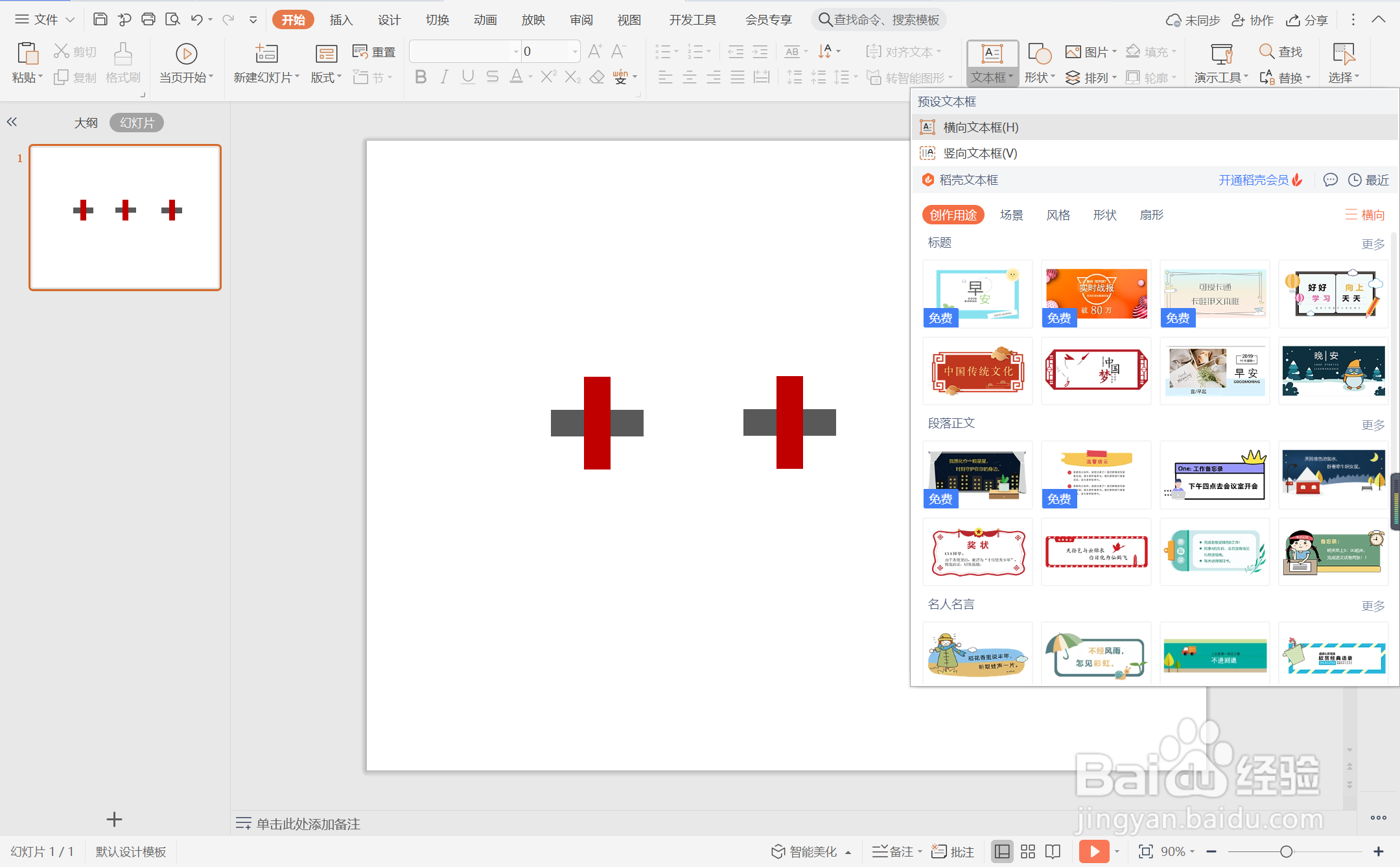Open the font size dropdown
The image size is (1400, 867).
pos(575,51)
